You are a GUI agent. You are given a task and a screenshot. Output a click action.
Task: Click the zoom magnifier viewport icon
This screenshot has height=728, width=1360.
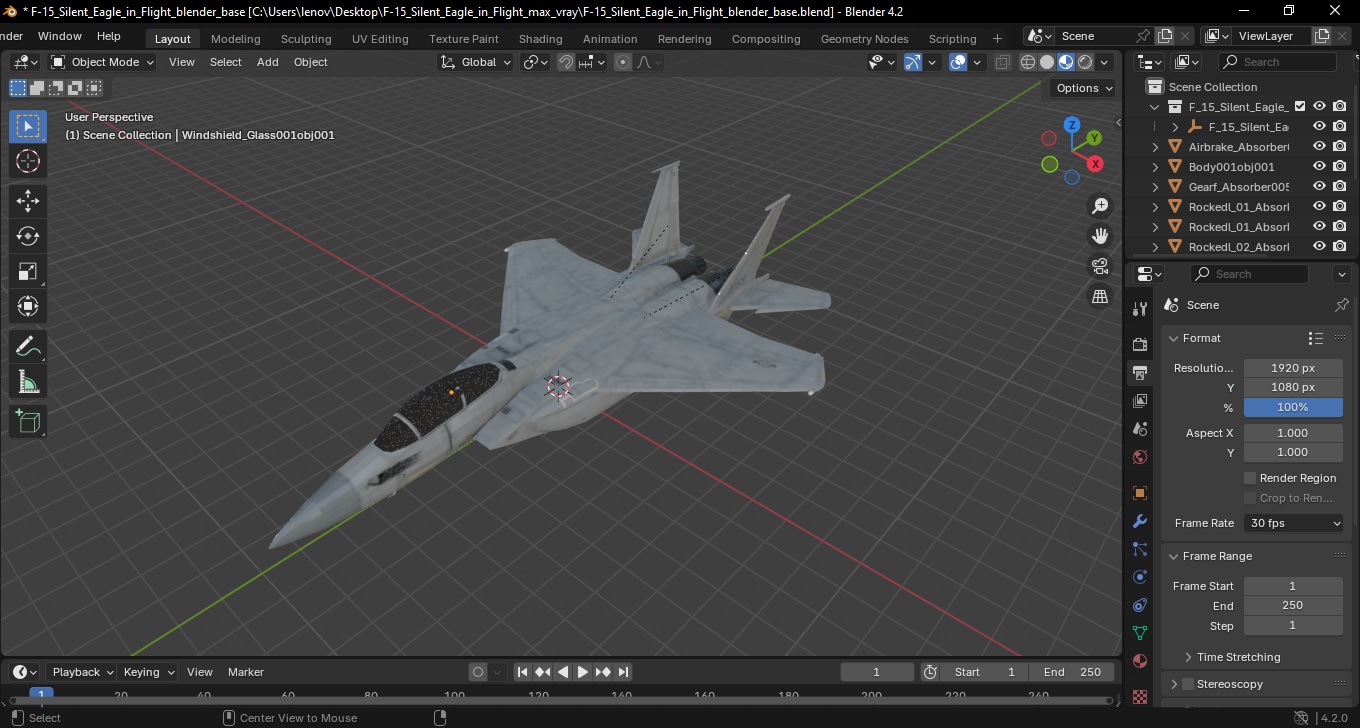[x=1100, y=206]
